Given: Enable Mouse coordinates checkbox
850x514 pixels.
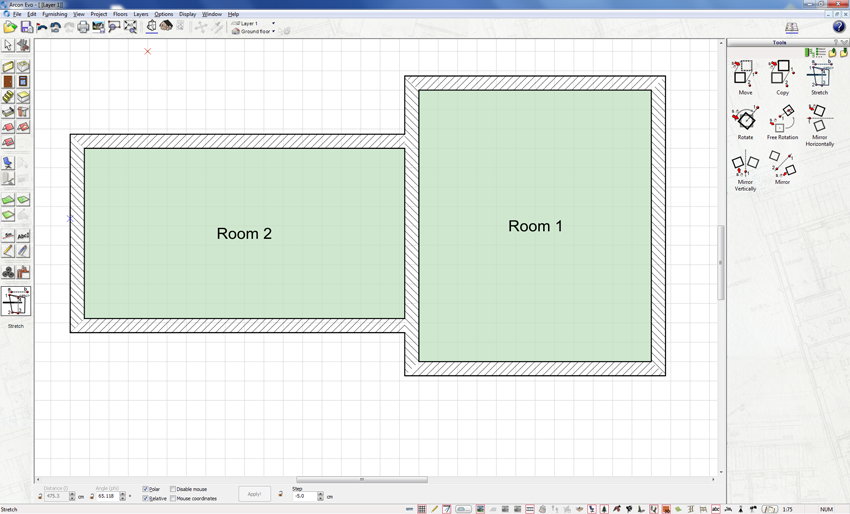Looking at the screenshot, I should (x=173, y=498).
